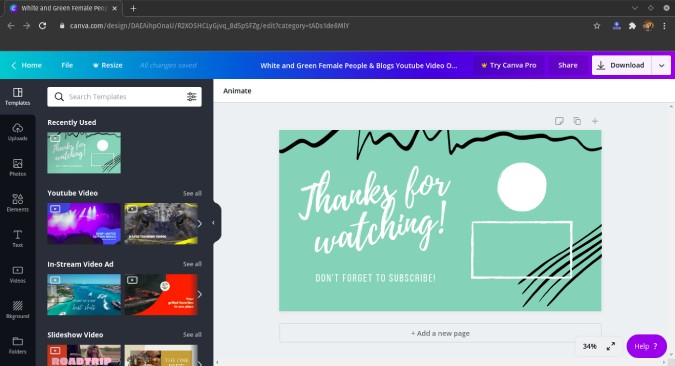
Task: Select the turquoise beach In-Stream ad template
Action: [x=84, y=295]
